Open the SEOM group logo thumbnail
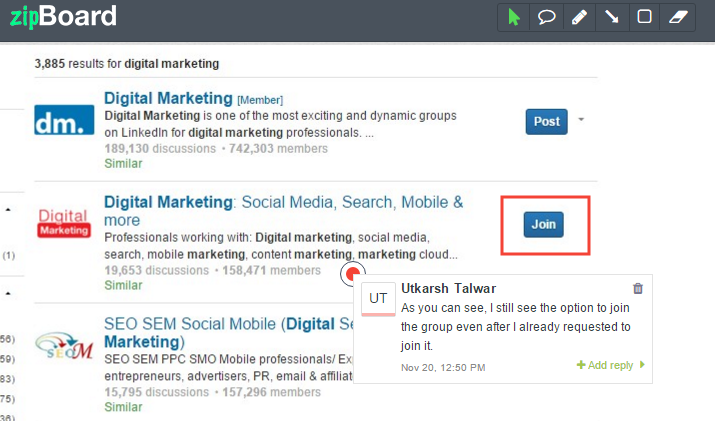 (x=64, y=345)
